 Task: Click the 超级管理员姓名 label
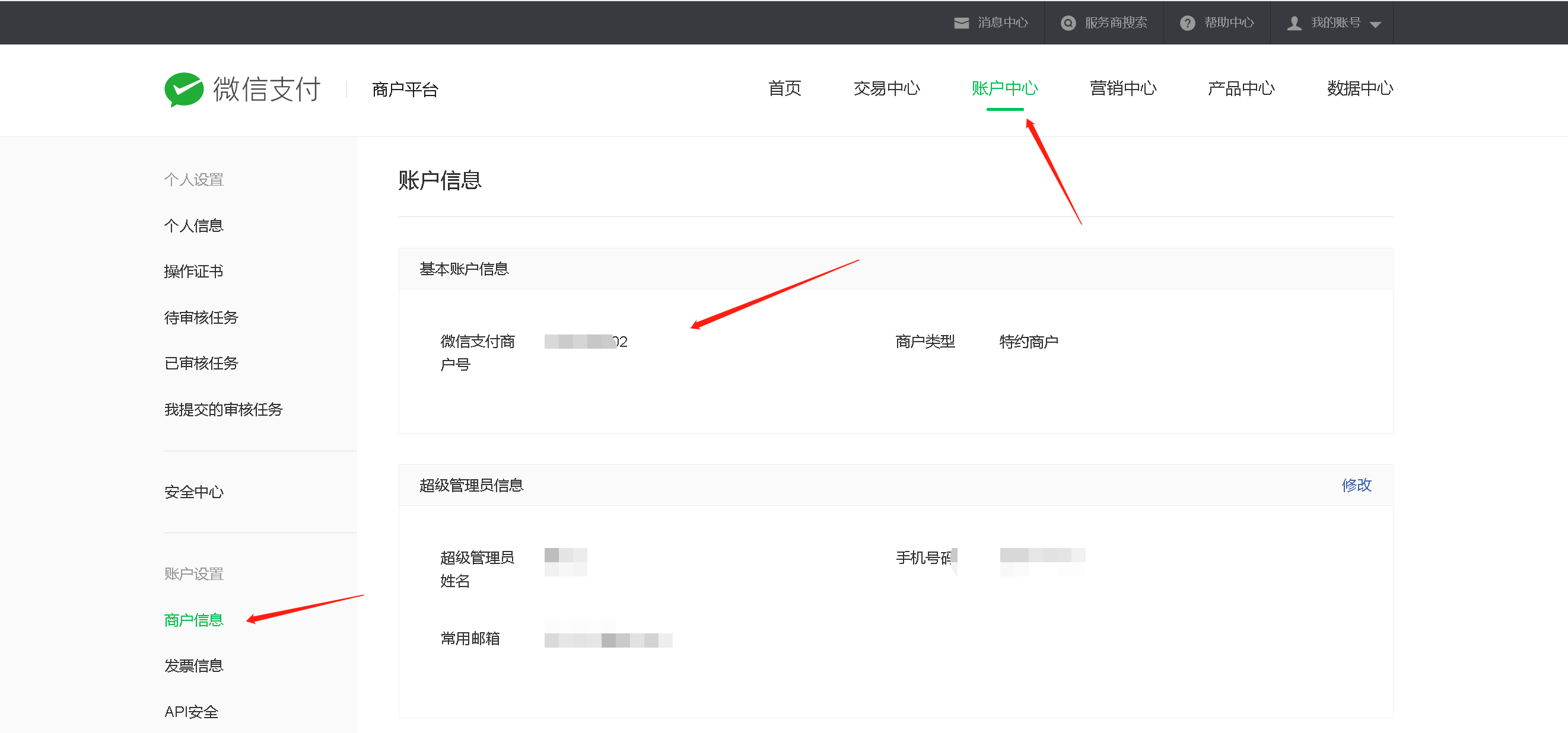click(477, 569)
